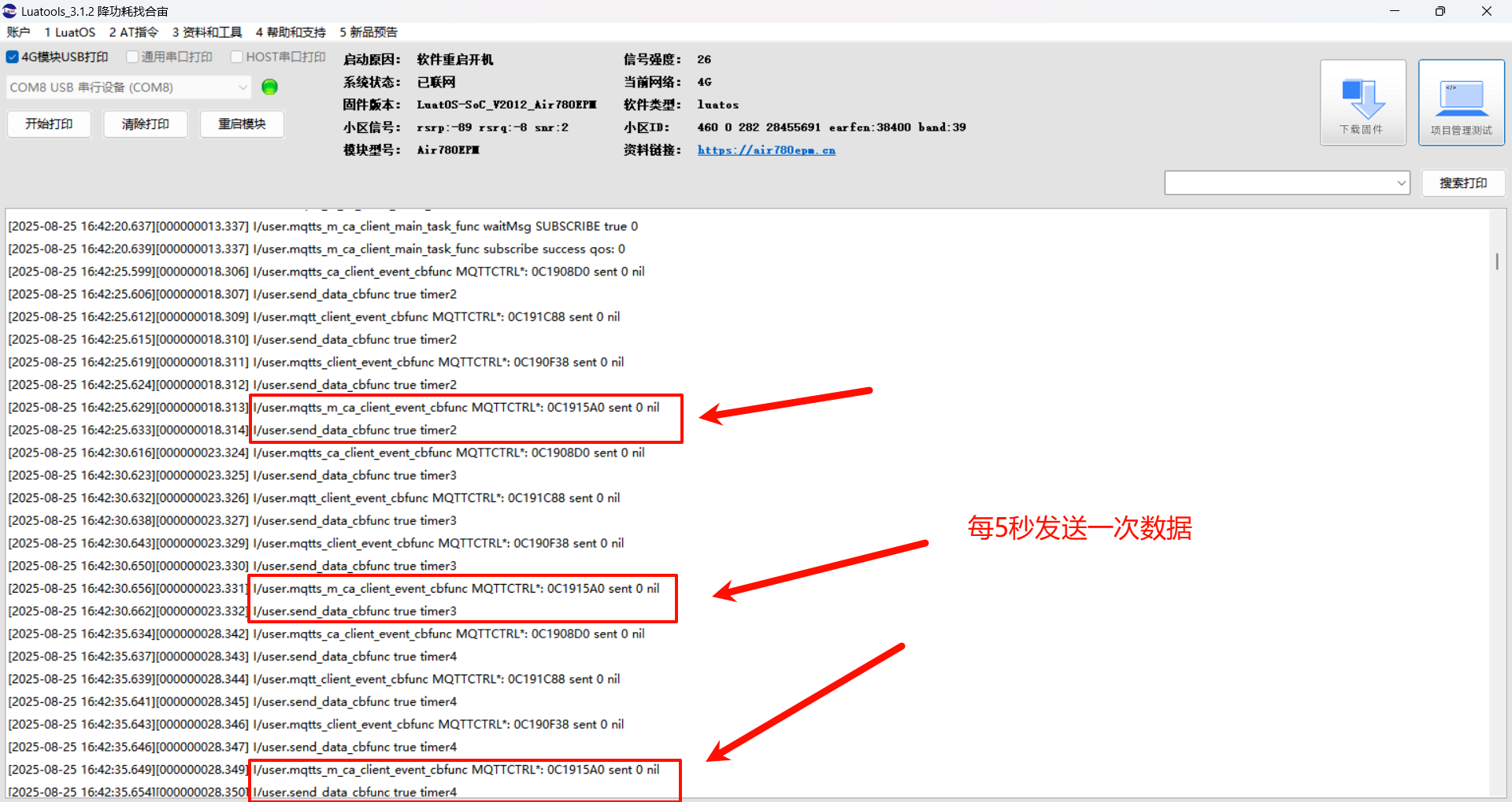Open the 2 AT指令 menu
The width and height of the screenshot is (1512, 802).
tap(133, 32)
